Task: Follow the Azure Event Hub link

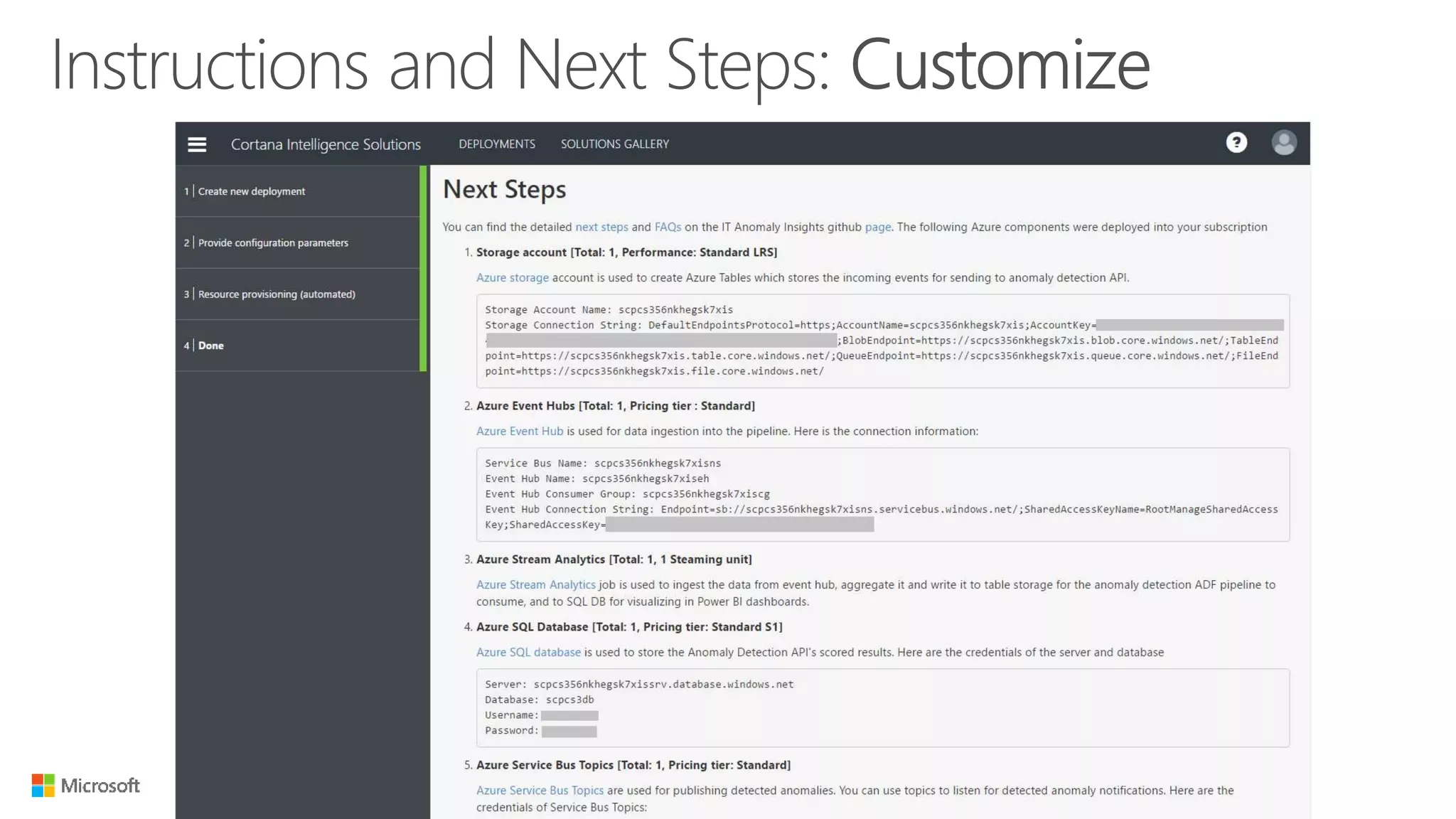Action: coord(519,432)
